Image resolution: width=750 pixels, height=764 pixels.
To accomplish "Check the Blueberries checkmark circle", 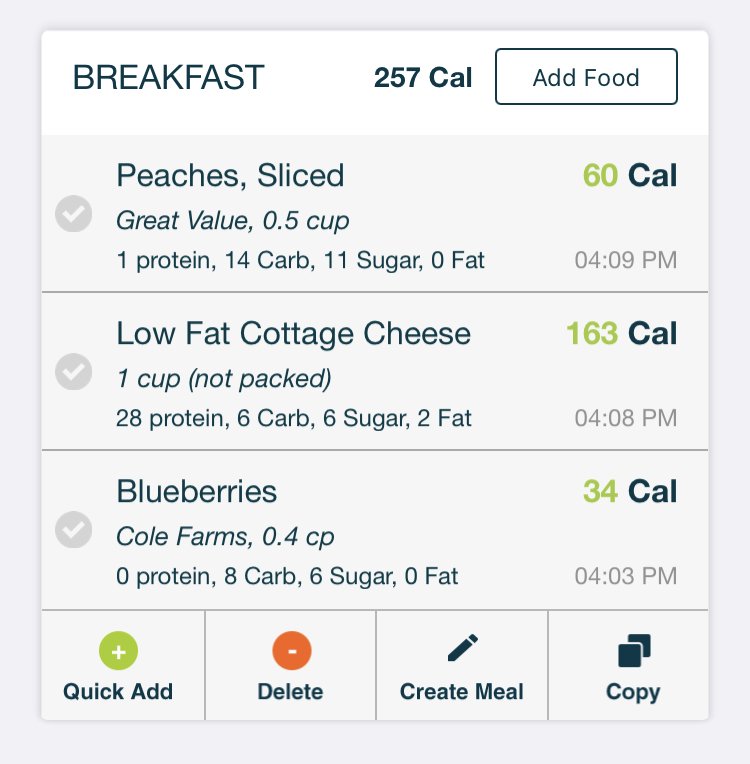I will pos(74,530).
